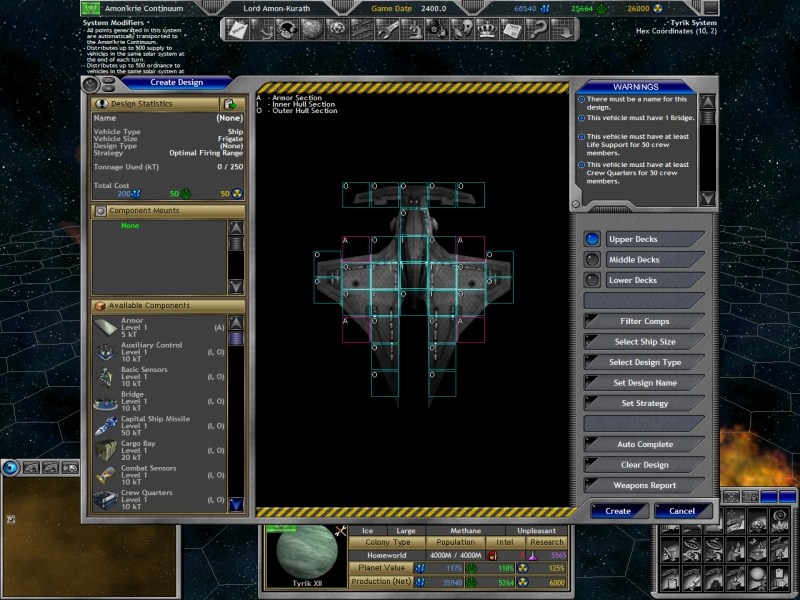Open the Select Design Type chooser
This screenshot has height=600, width=800.
coord(644,362)
